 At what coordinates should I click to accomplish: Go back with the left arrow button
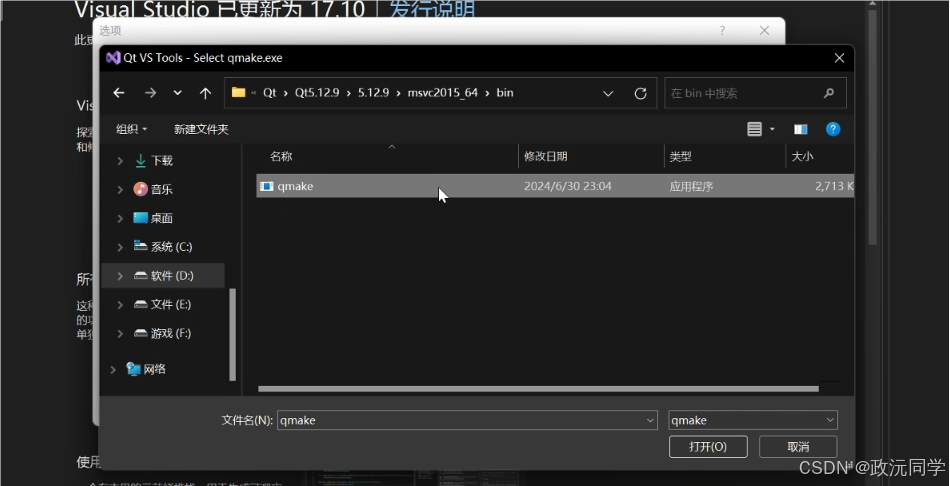(119, 93)
